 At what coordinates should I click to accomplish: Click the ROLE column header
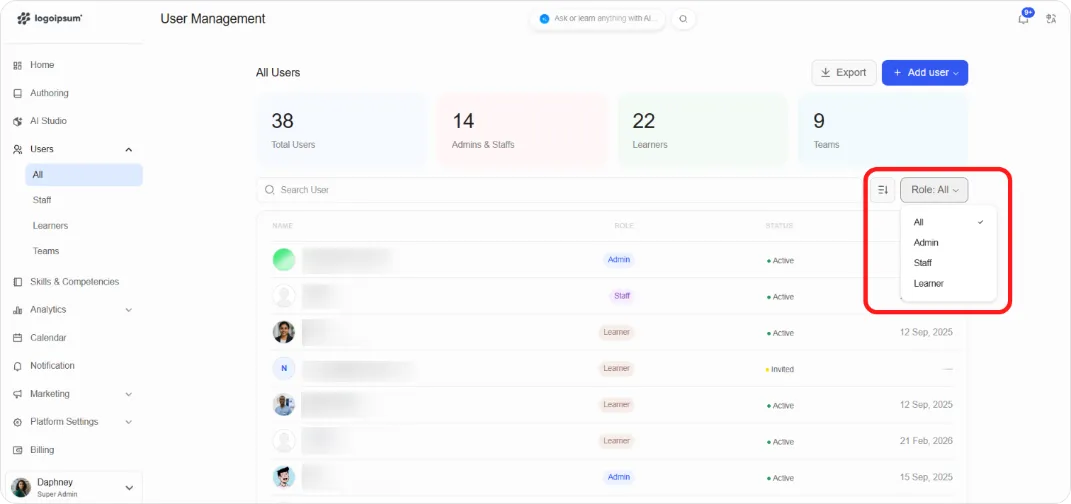click(624, 226)
